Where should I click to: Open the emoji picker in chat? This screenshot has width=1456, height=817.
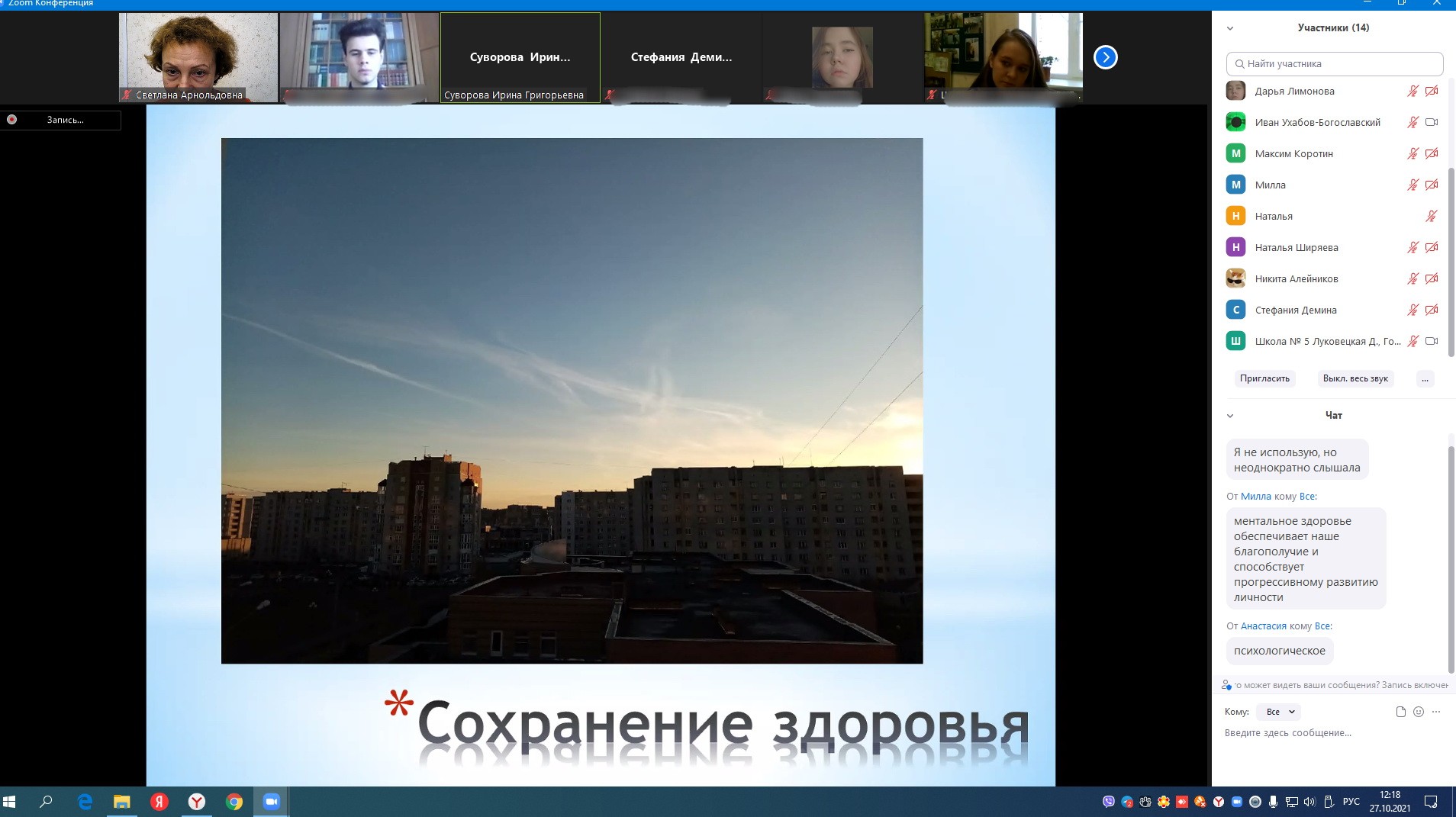(x=1419, y=712)
